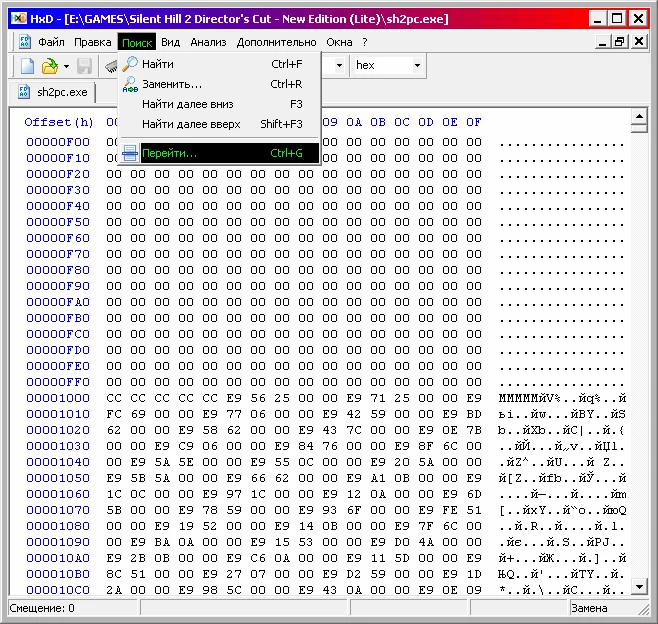
Task: Click the document icon left of menu bar
Action: [24, 42]
